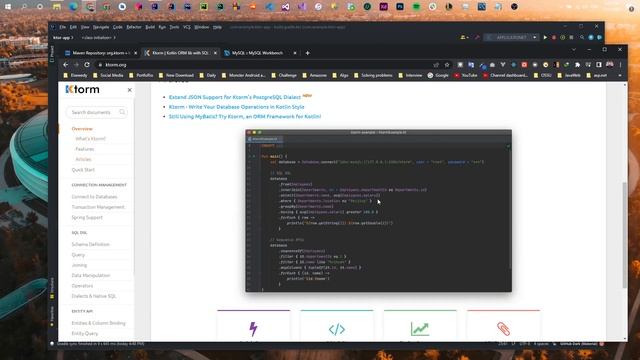This screenshot has width=640, height=360.
Task: Open IntelliJ VCS menu
Action: pyautogui.click(x=187, y=27)
